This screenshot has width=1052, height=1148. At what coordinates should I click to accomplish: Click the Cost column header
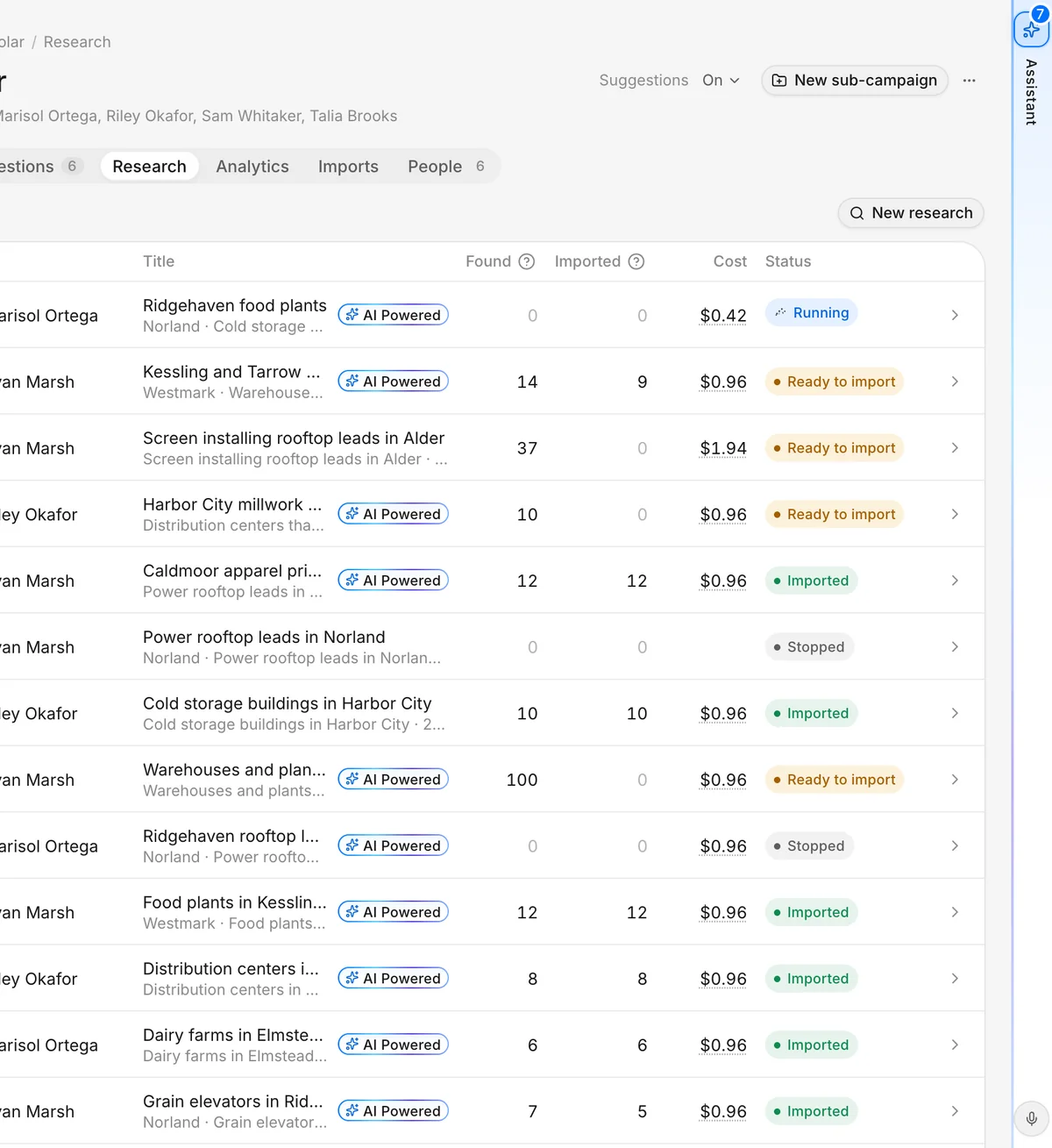tap(730, 261)
